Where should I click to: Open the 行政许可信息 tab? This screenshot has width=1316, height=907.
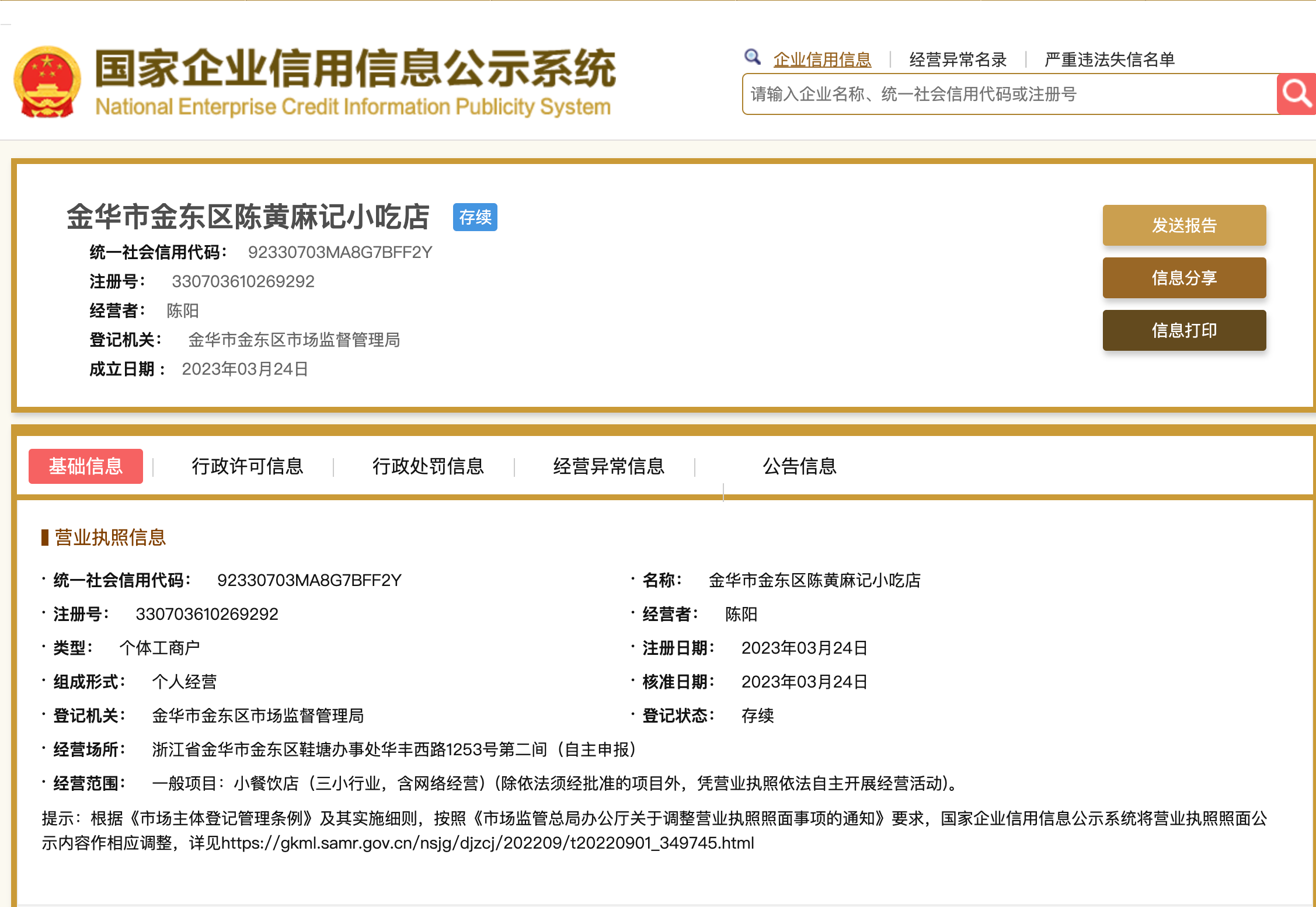[248, 466]
